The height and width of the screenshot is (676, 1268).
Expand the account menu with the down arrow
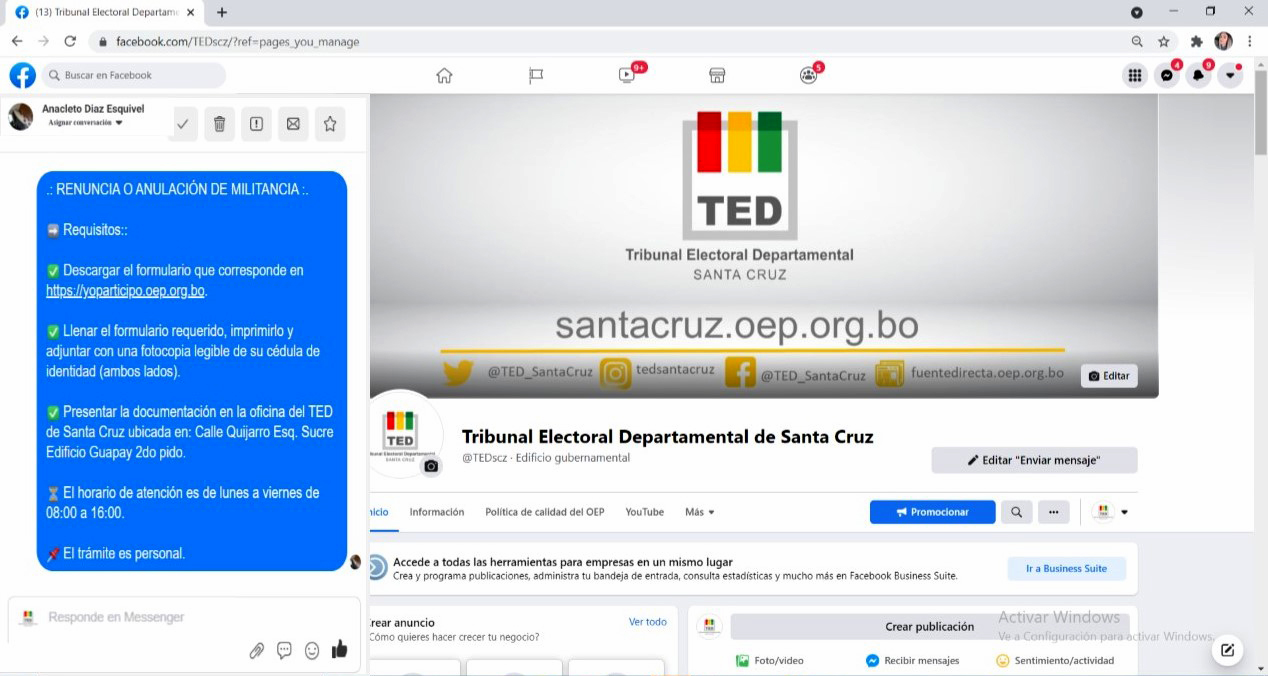coord(1230,74)
